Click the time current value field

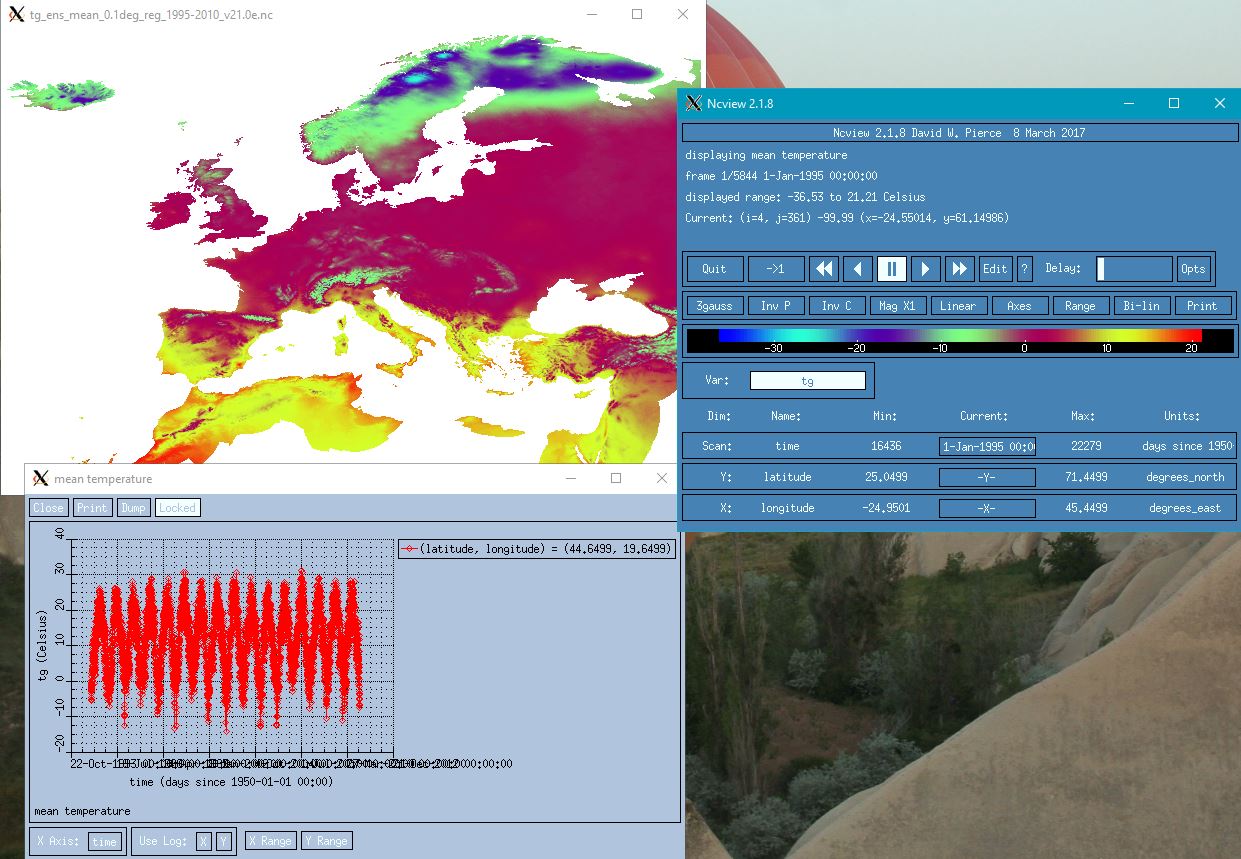[987, 446]
